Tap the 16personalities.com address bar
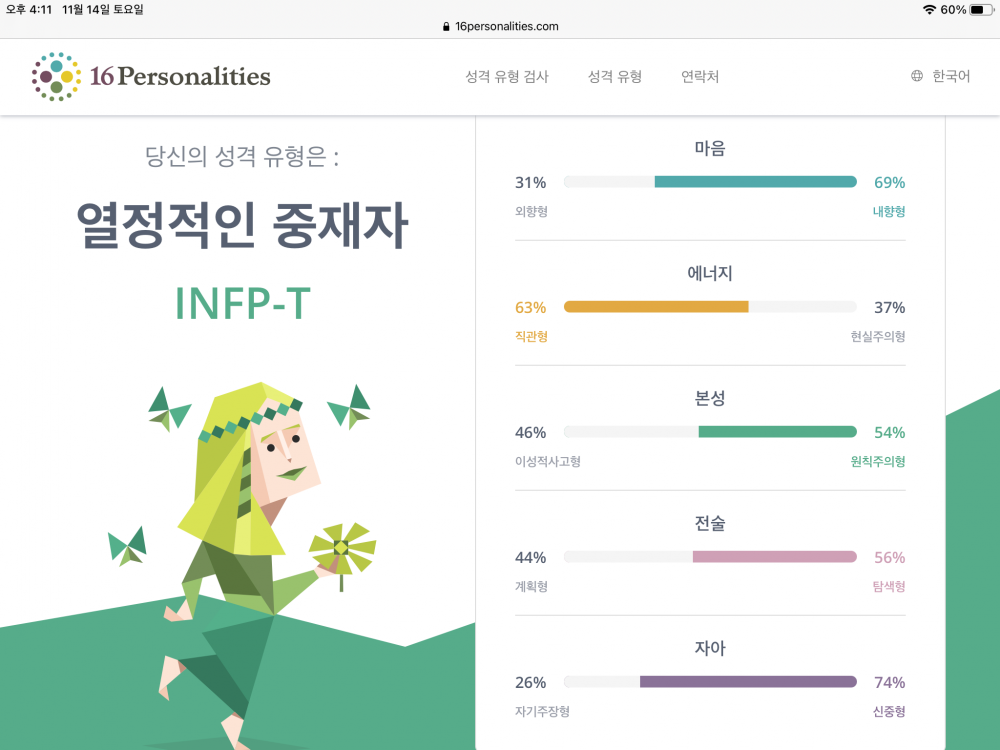Image resolution: width=1000 pixels, height=750 pixels. (x=501, y=27)
